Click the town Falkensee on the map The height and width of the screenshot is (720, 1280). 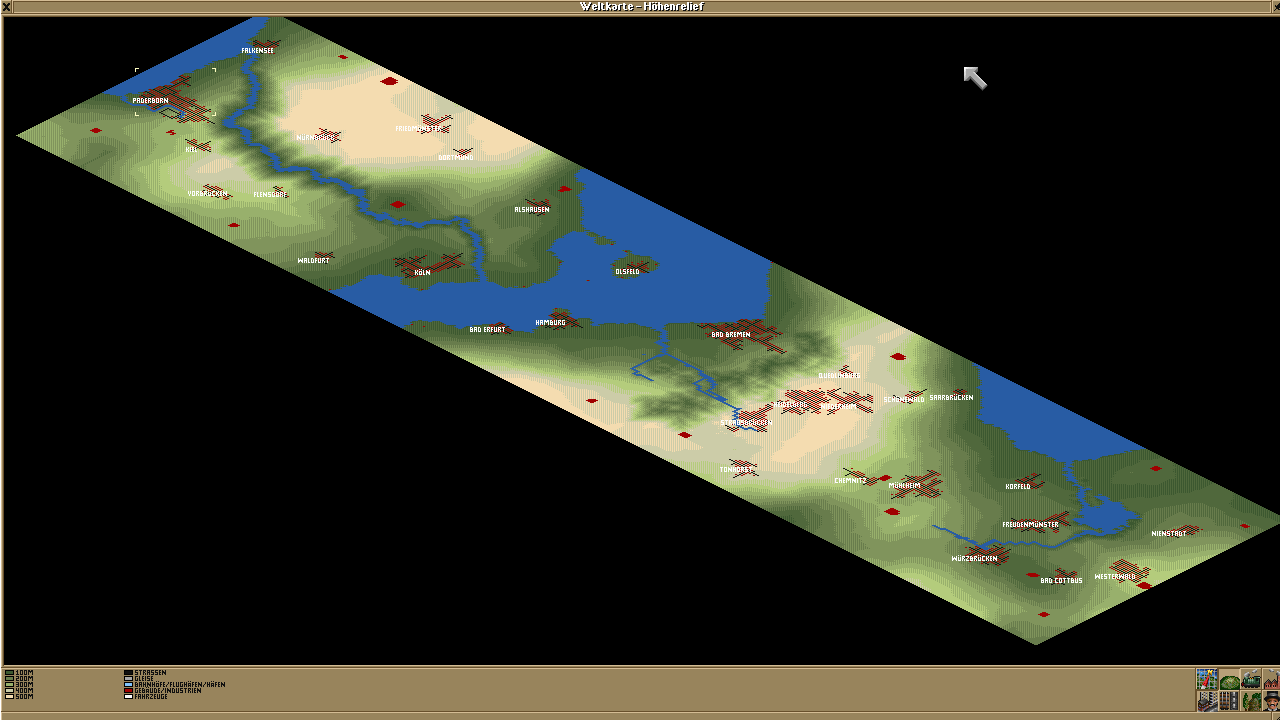[258, 50]
